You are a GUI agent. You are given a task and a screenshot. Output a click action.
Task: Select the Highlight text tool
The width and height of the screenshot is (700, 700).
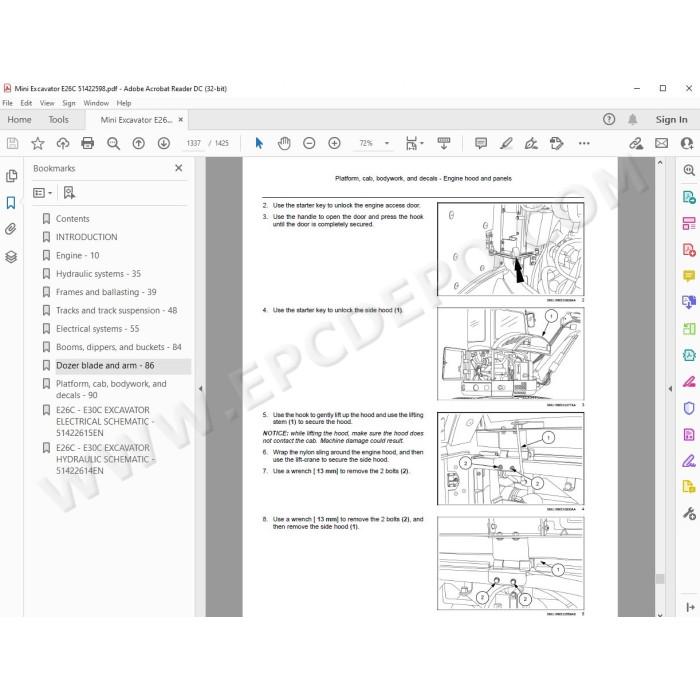point(506,143)
